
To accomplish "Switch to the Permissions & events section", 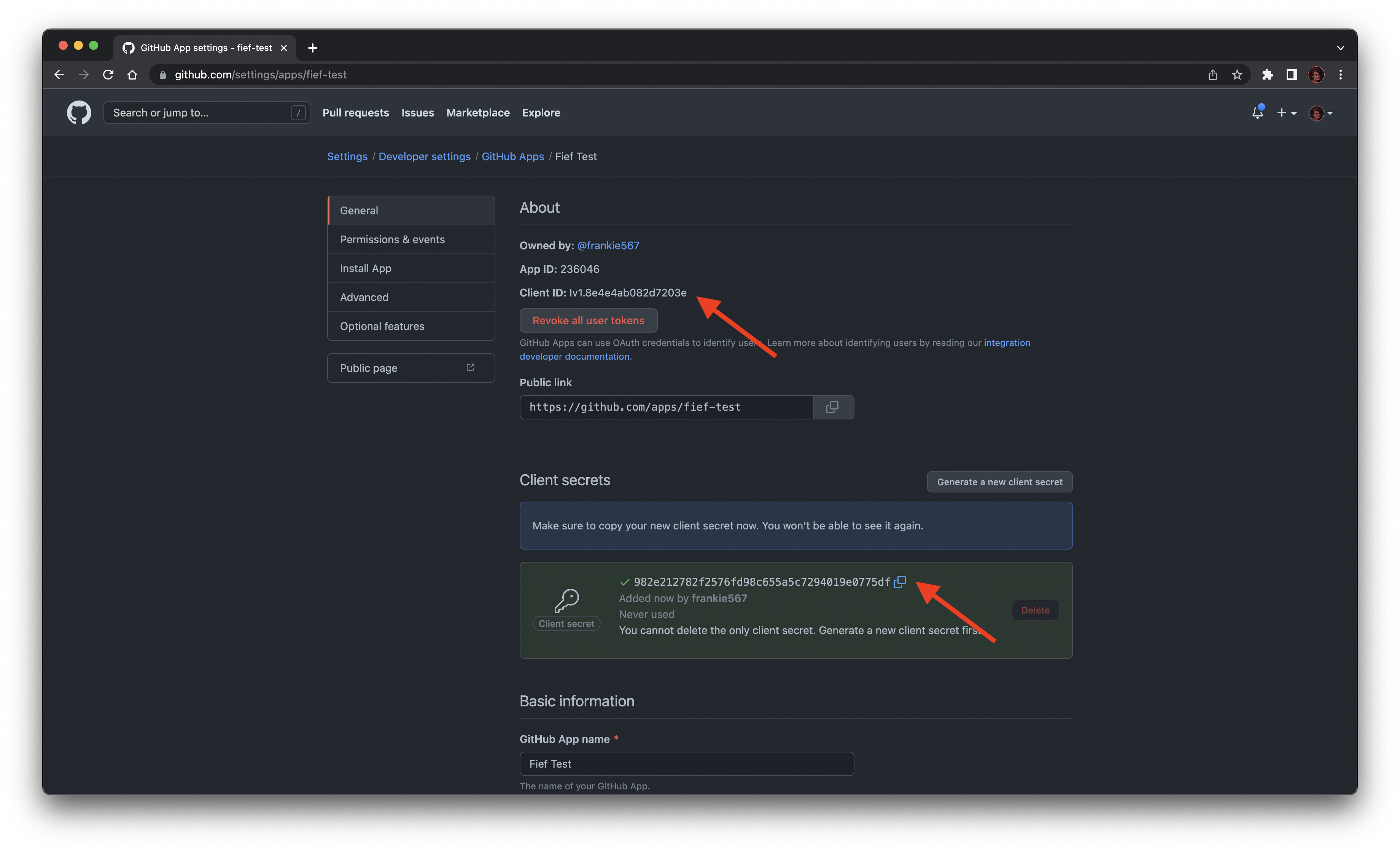I will pos(393,239).
